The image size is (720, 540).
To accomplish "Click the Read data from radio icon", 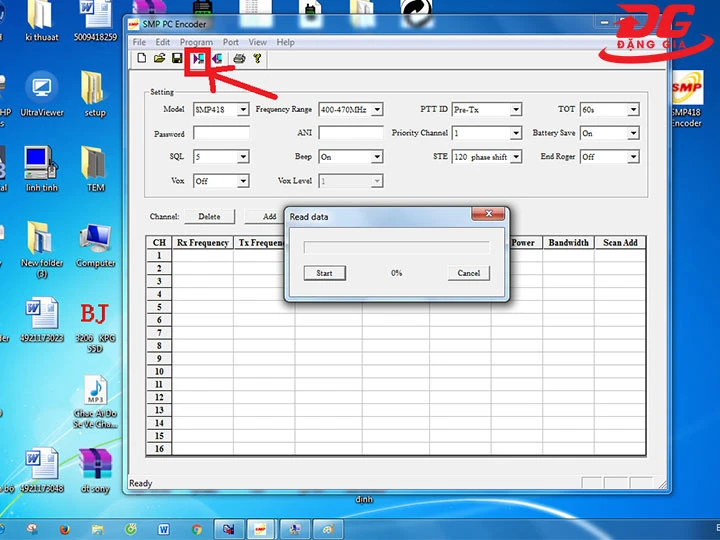I will point(199,59).
